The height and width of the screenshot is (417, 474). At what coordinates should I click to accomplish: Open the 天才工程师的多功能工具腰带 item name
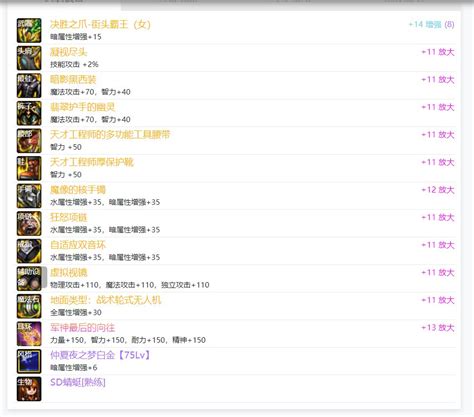pos(110,135)
